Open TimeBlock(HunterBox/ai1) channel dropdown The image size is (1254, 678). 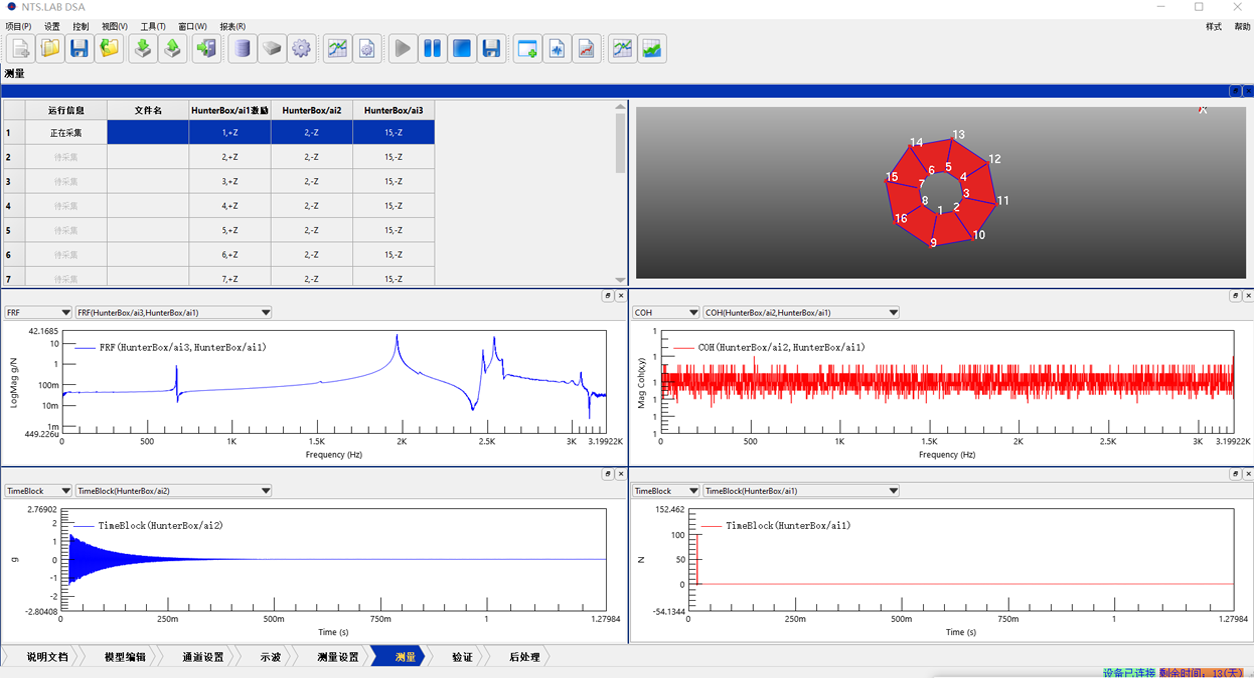coord(801,491)
